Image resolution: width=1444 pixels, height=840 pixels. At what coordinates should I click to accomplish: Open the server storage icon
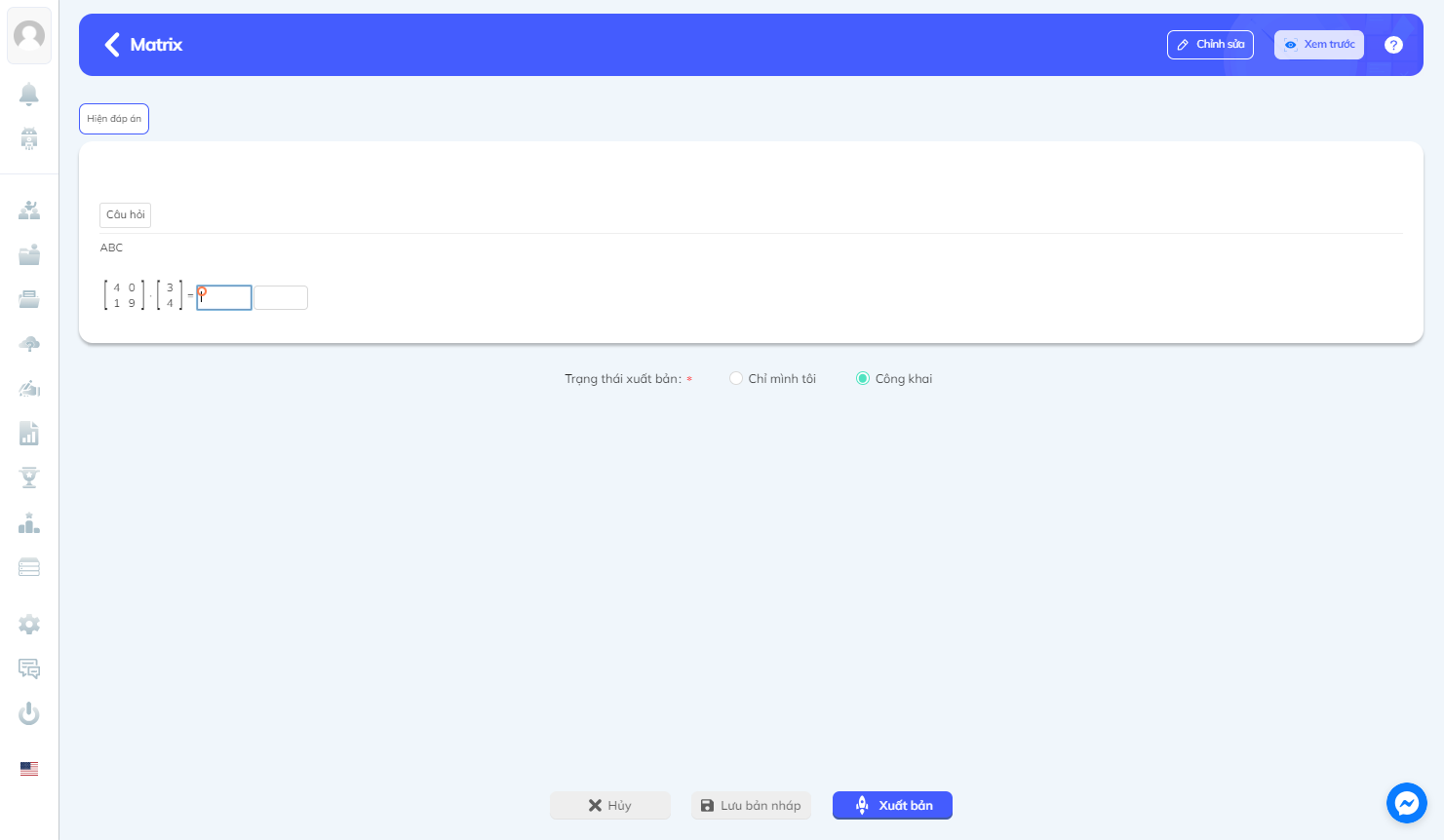[29, 567]
